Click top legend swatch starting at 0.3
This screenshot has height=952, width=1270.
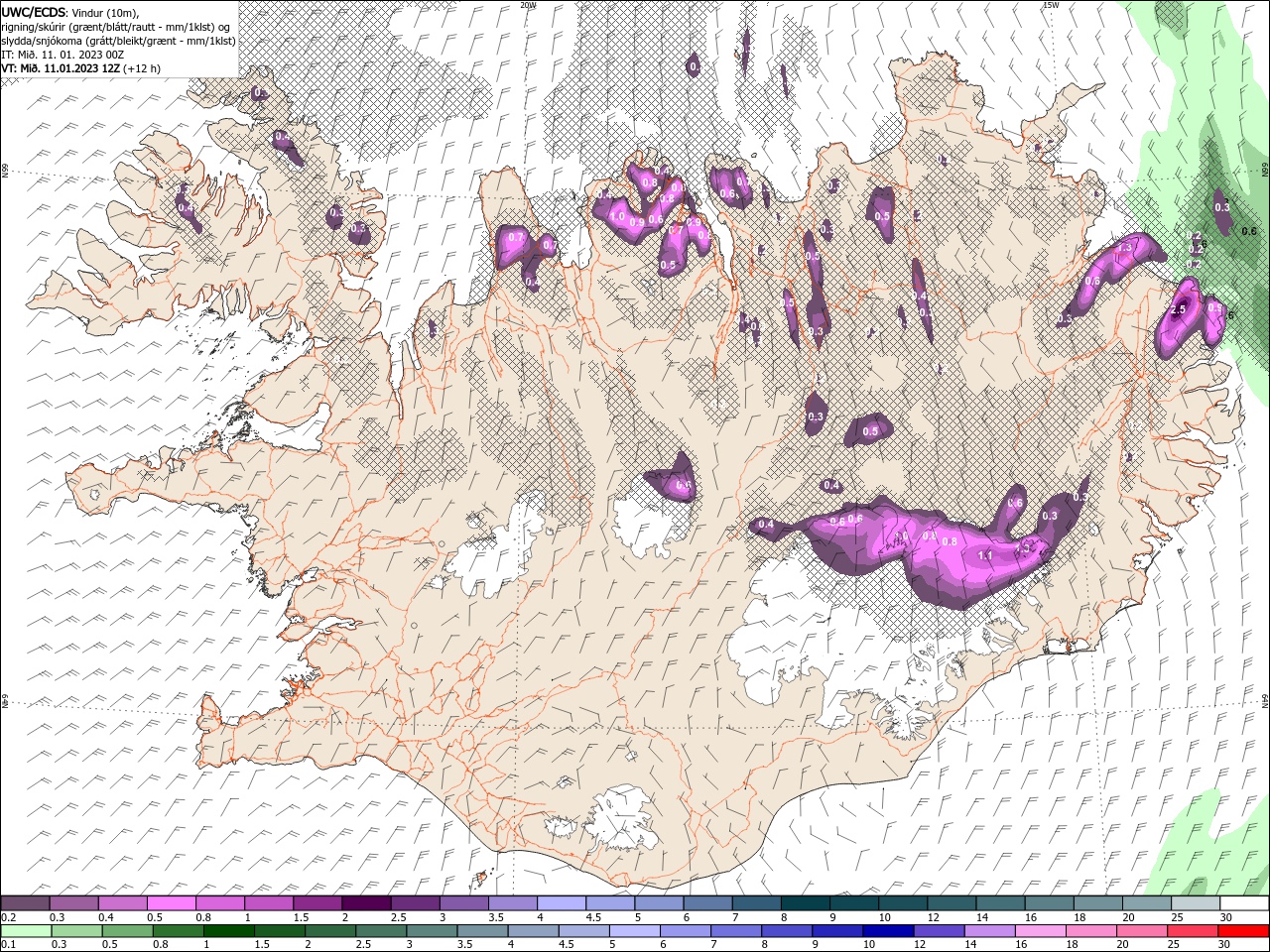point(74,903)
